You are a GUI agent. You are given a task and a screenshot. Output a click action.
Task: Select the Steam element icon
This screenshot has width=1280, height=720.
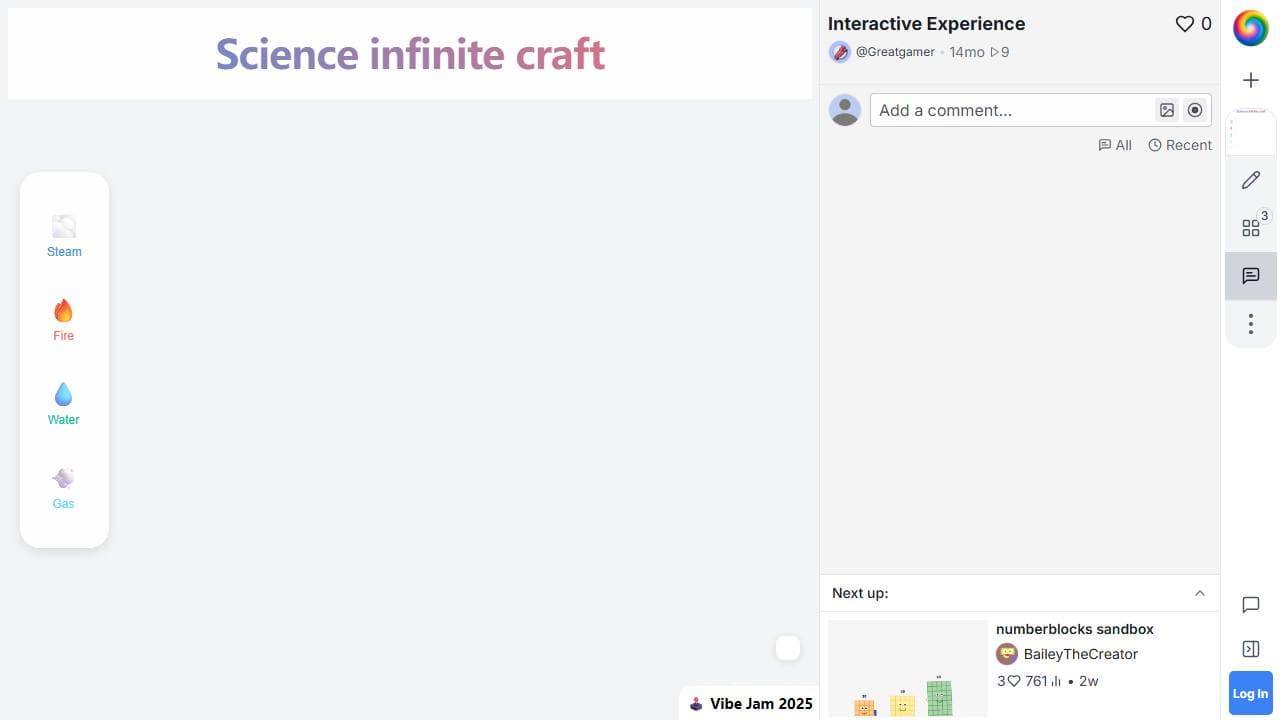(x=64, y=227)
